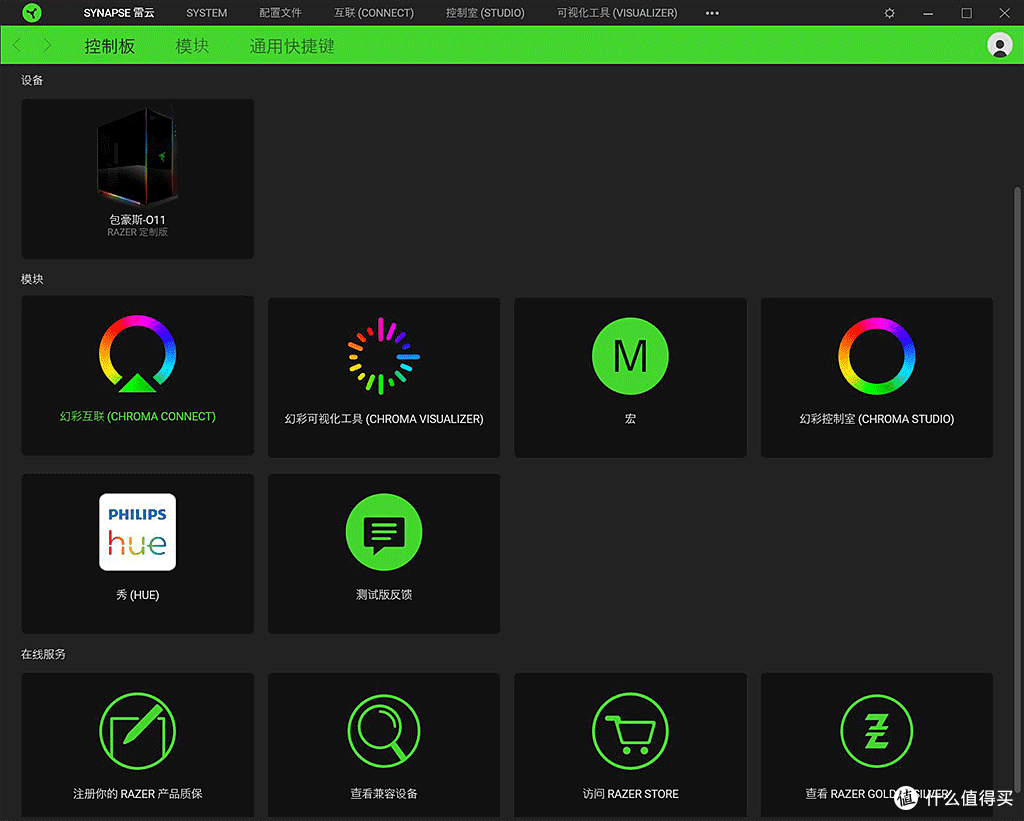This screenshot has width=1024, height=821.
Task: Switch to the 控制室 (STUDIO) tab
Action: (x=485, y=13)
